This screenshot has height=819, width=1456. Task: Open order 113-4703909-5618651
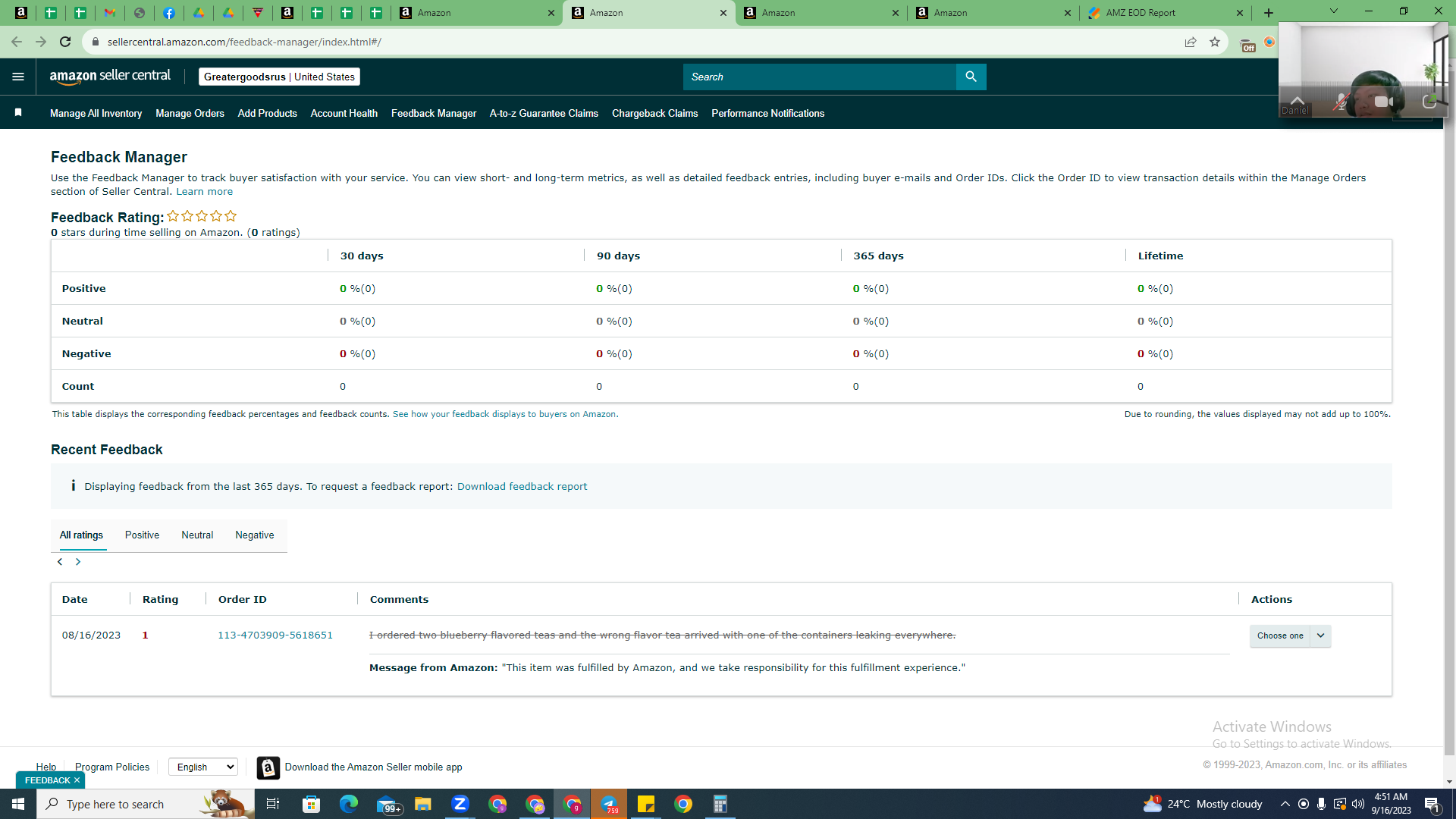(x=275, y=635)
